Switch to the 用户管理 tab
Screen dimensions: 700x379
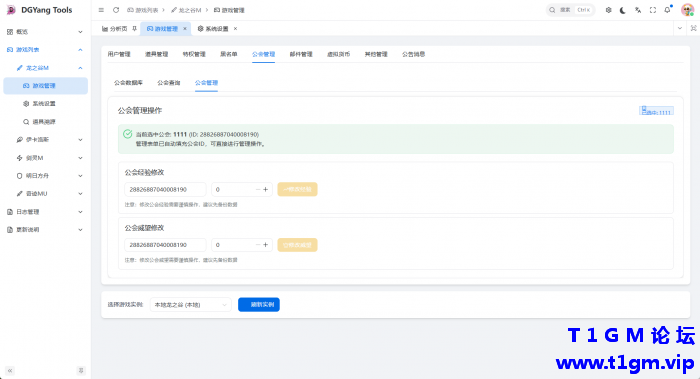(x=119, y=54)
